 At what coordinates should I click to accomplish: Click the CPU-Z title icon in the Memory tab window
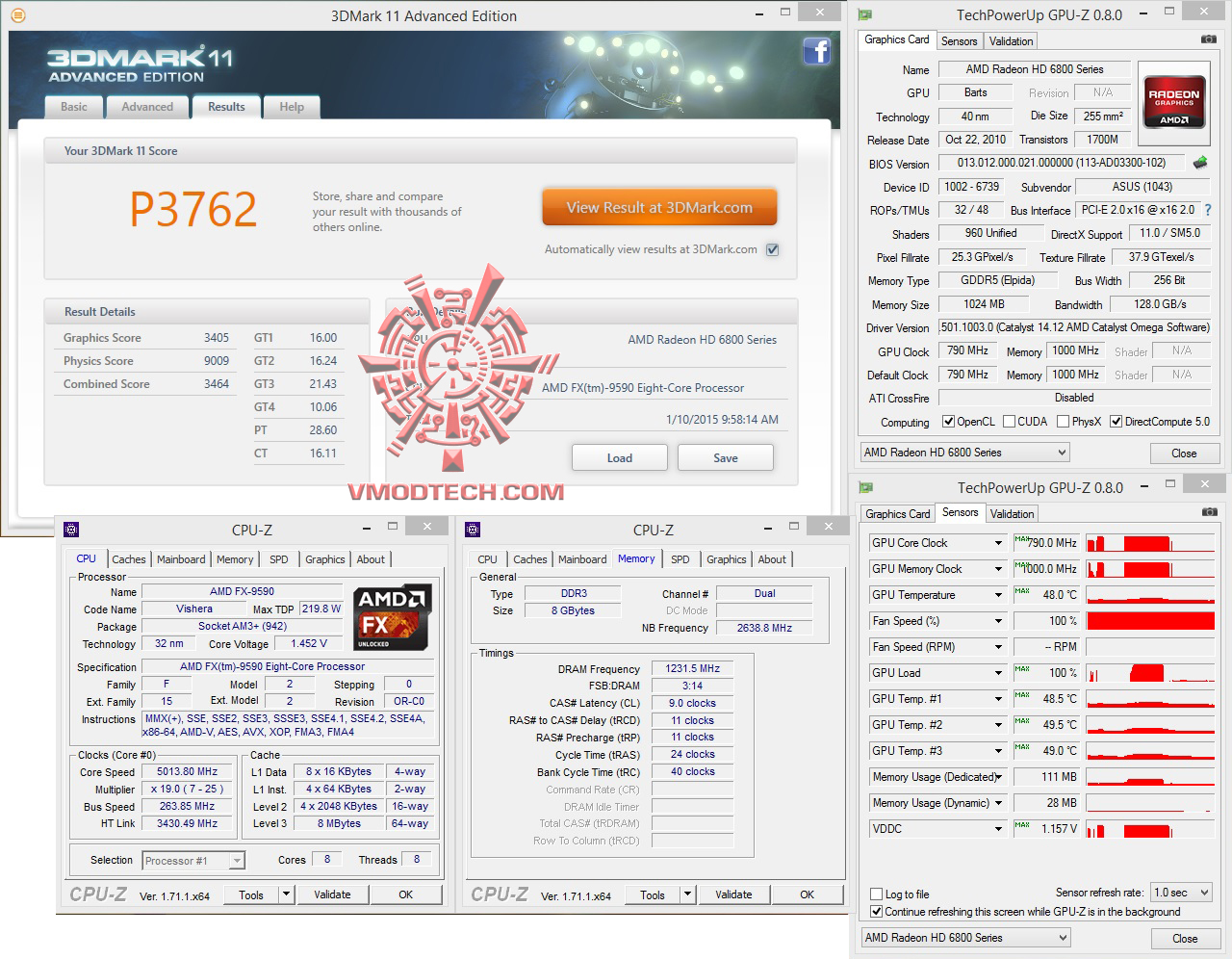[x=472, y=530]
